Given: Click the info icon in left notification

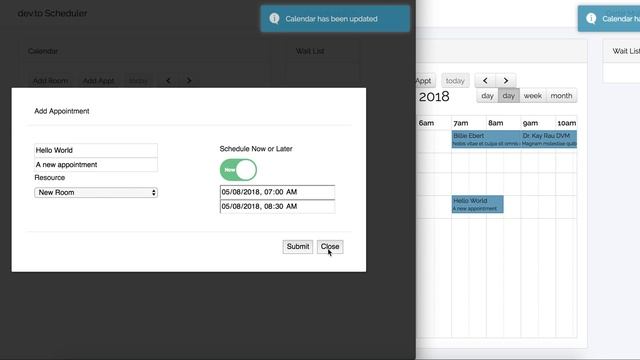Looking at the screenshot, I should (x=274, y=18).
